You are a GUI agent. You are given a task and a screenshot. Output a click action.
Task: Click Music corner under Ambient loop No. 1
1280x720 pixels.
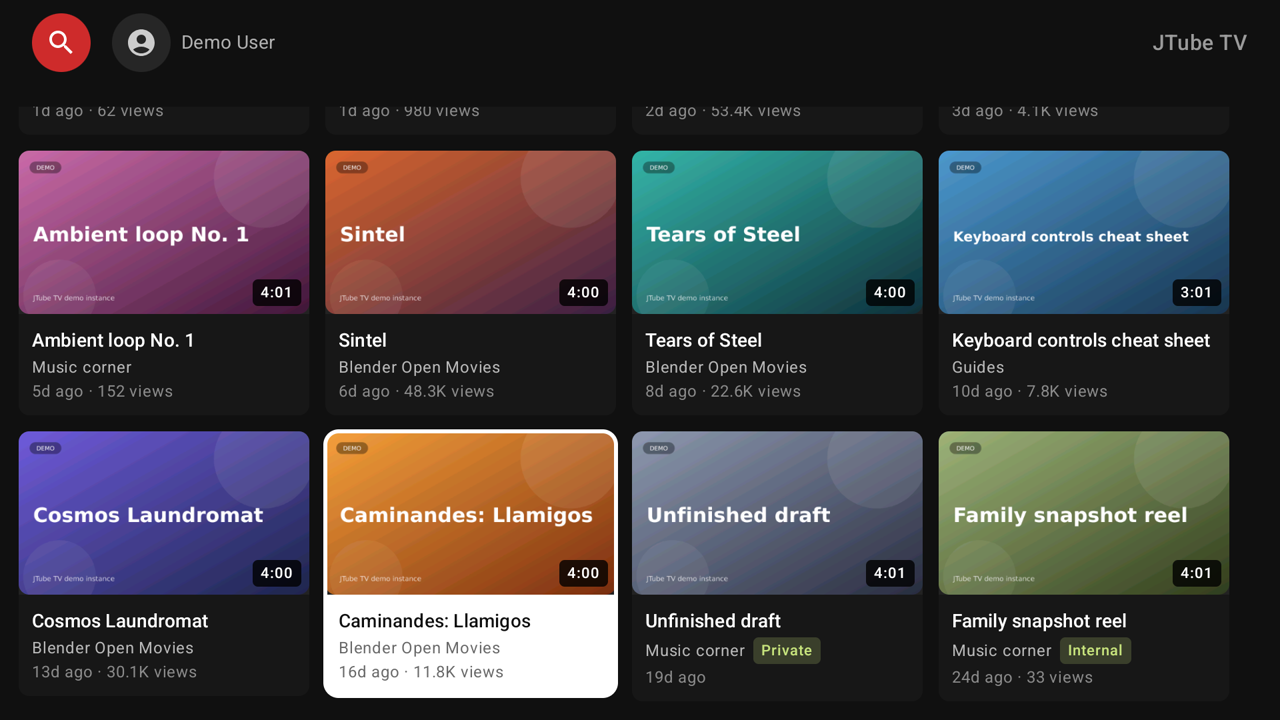(82, 367)
